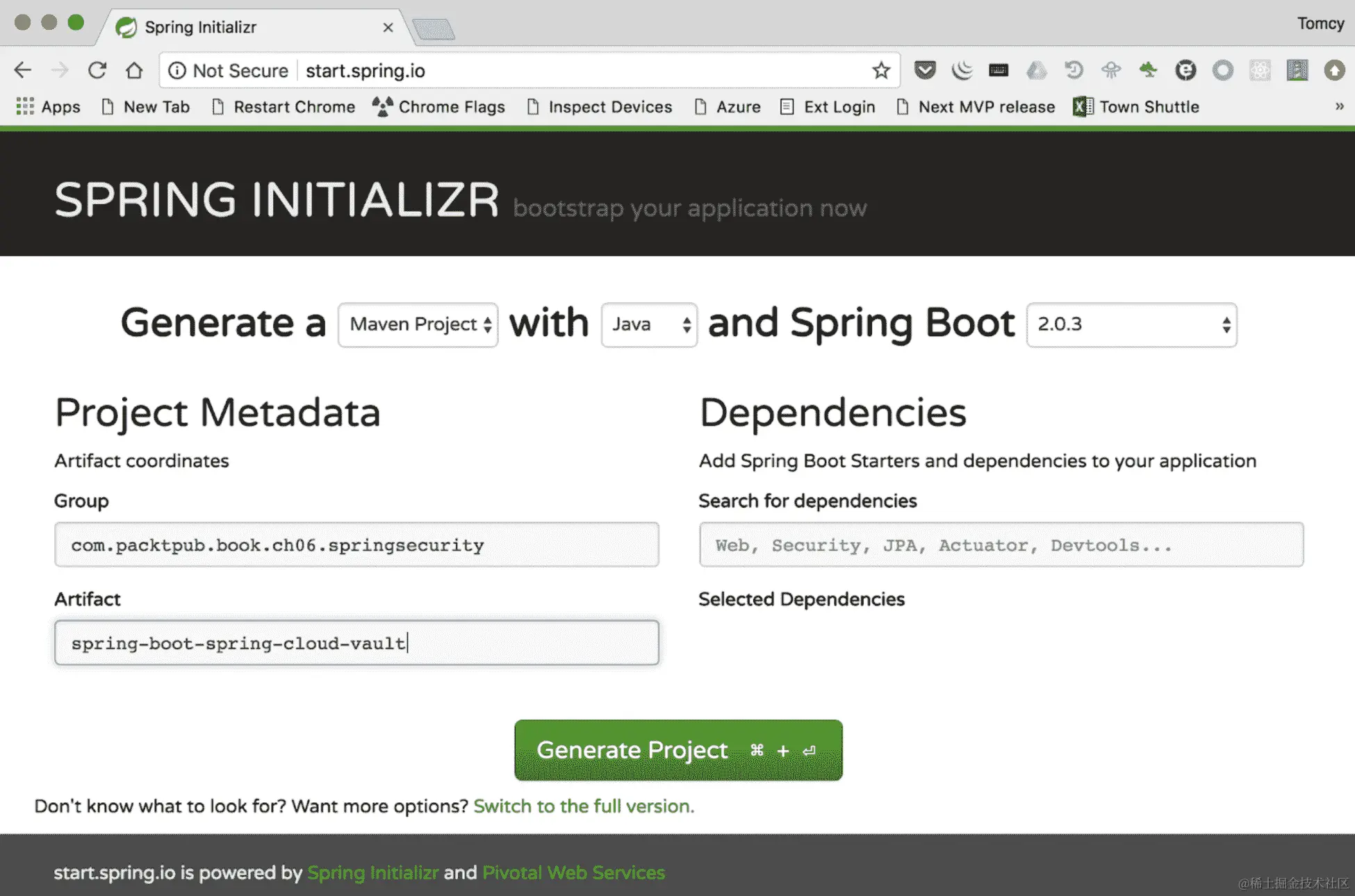Open the Maven Project type dropdown
Image resolution: width=1355 pixels, height=896 pixels.
(418, 324)
